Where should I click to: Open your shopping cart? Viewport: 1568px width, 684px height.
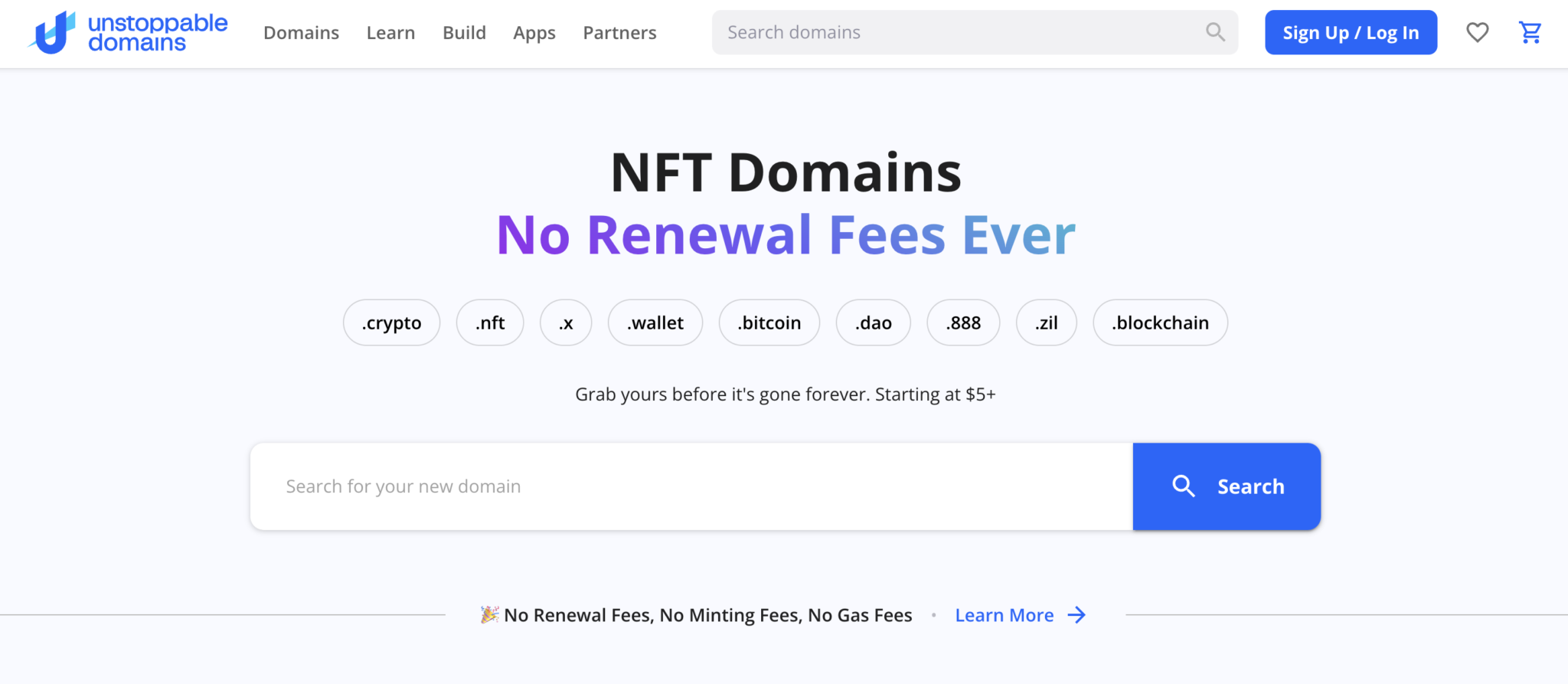pyautogui.click(x=1530, y=32)
